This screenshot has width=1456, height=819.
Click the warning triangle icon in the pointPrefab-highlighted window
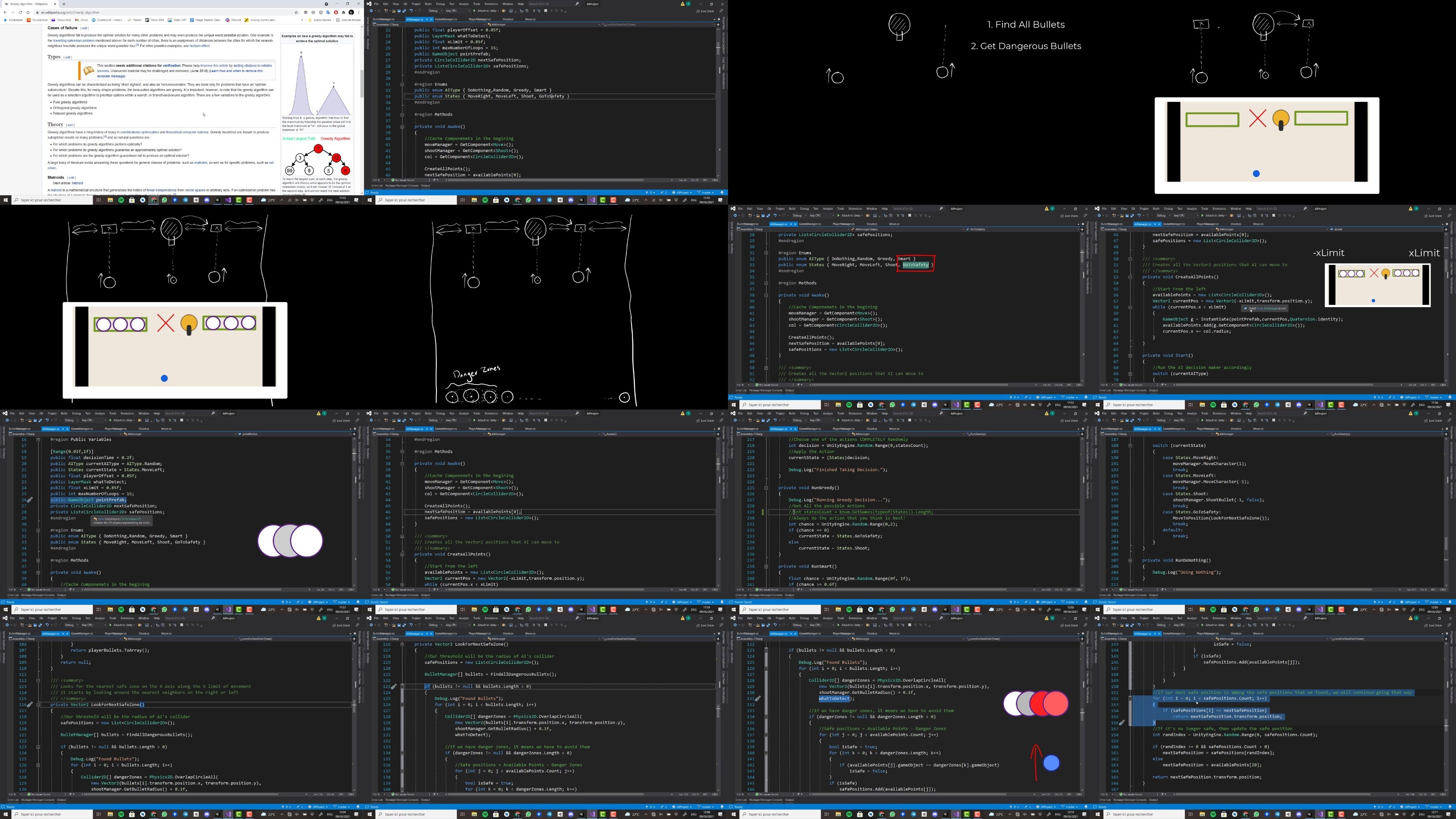tap(319, 414)
